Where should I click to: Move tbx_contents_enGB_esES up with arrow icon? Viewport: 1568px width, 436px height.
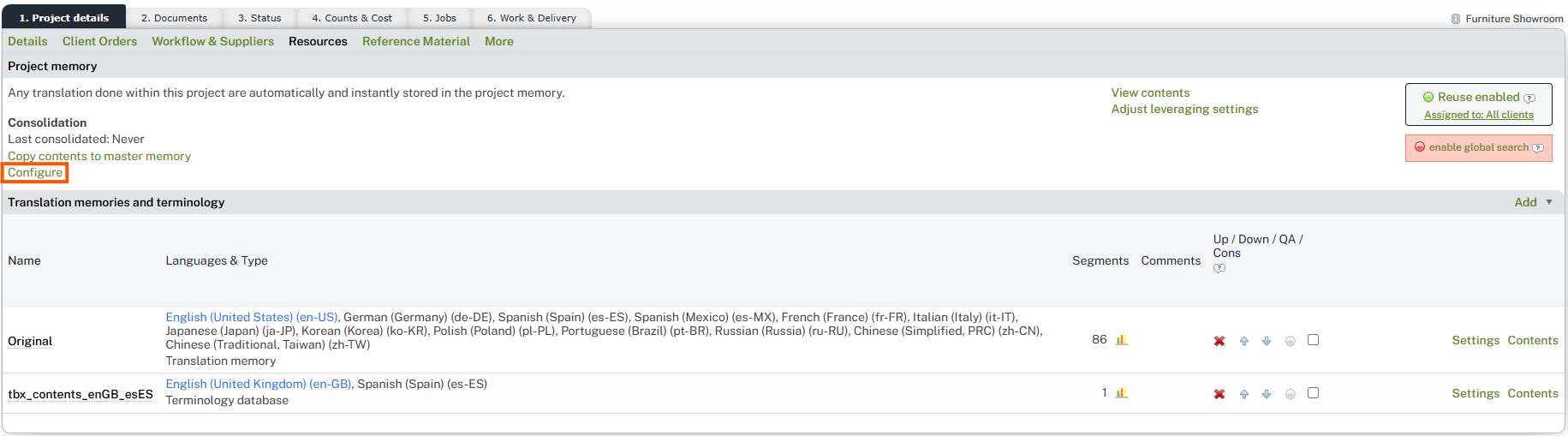[1244, 394]
